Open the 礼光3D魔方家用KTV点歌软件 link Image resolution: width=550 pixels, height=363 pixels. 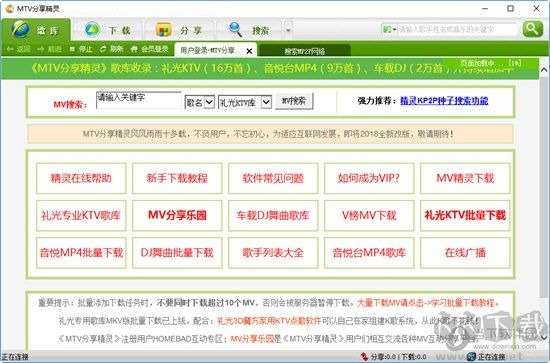[x=269, y=321]
